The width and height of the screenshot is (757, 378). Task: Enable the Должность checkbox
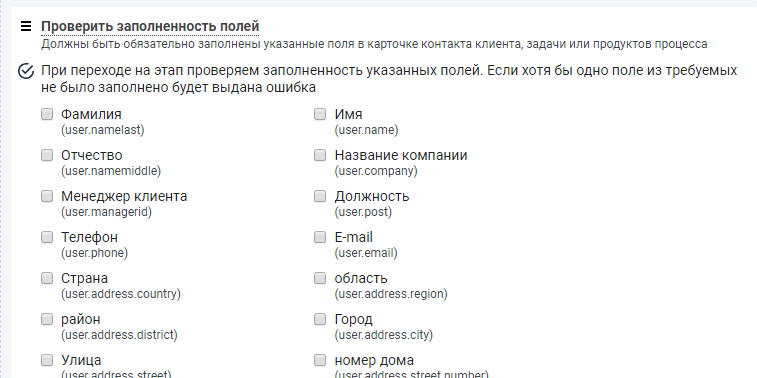(320, 196)
